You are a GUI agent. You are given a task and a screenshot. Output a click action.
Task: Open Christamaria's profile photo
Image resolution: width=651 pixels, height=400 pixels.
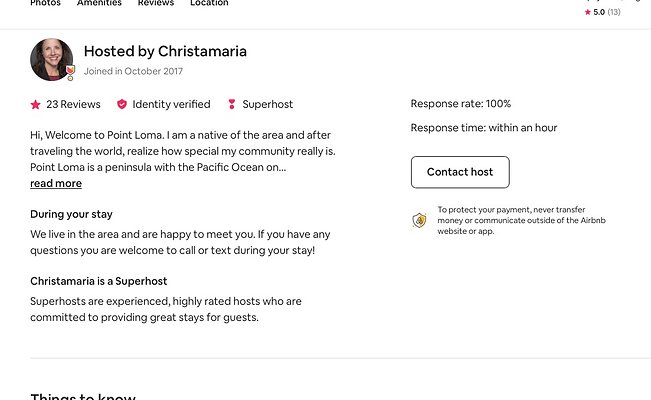(51, 59)
